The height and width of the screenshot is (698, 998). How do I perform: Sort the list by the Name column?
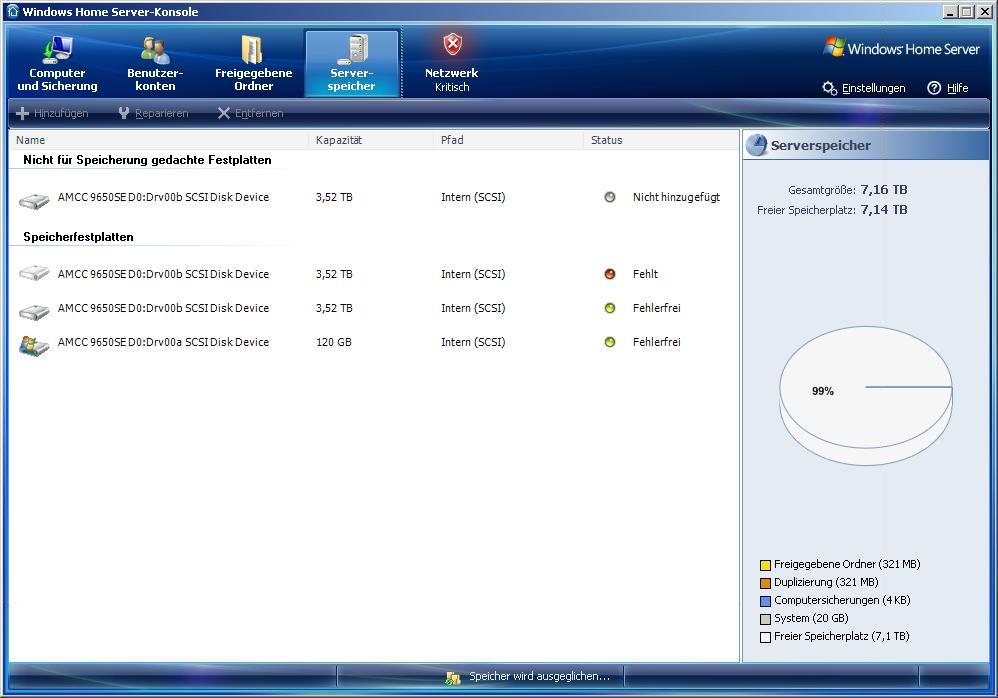[x=158, y=140]
